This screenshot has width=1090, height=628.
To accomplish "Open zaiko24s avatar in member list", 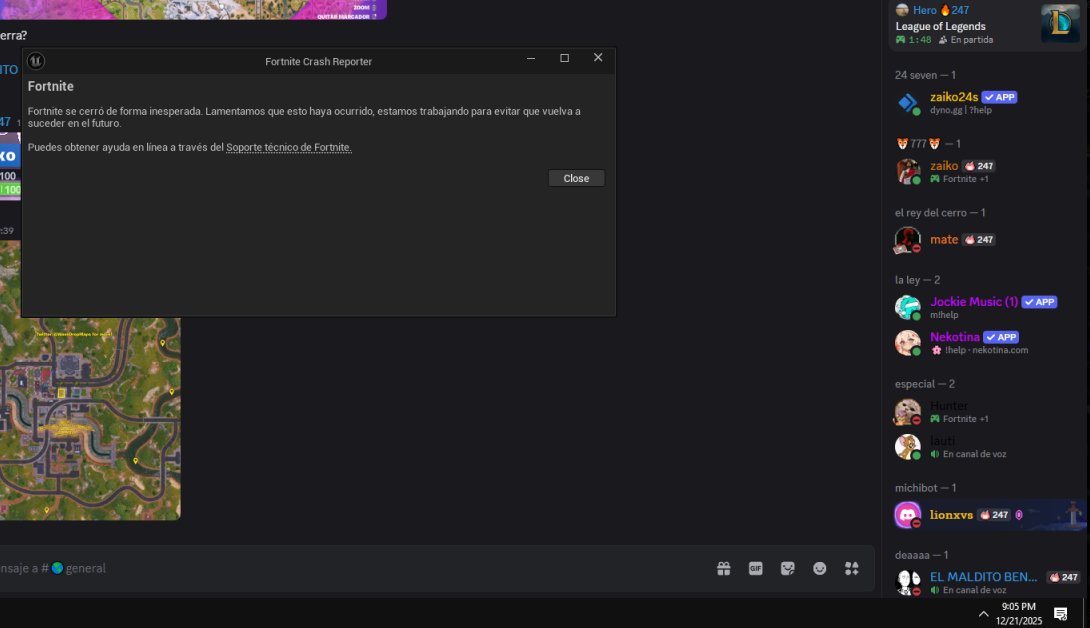I will (x=907, y=103).
